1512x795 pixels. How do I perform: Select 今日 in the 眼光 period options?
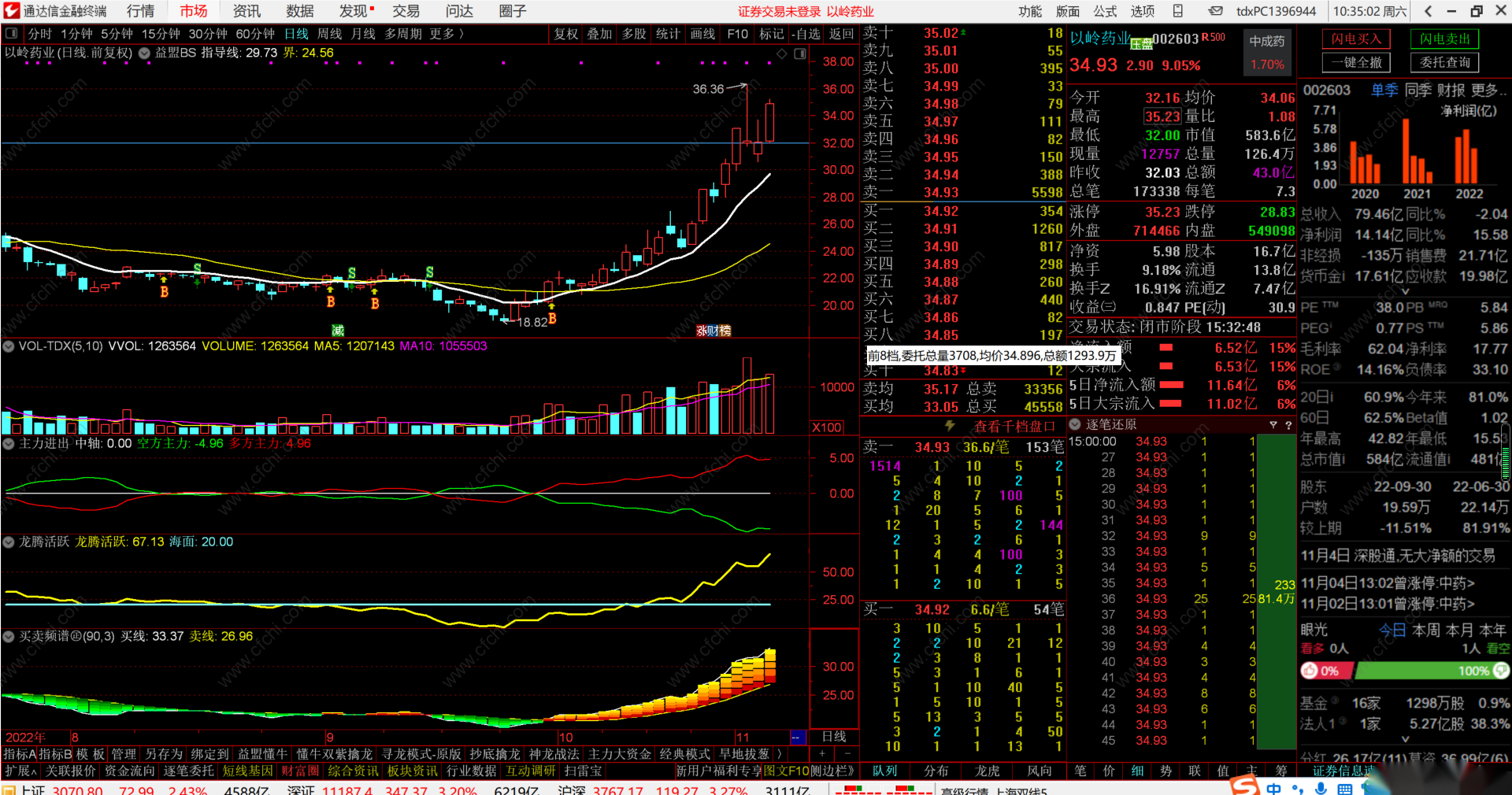(1392, 630)
